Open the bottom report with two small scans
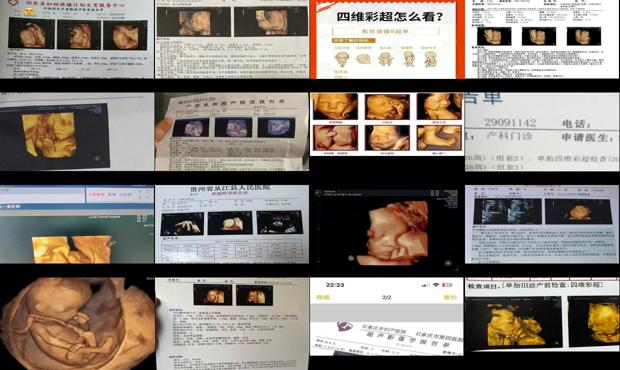 tap(232, 323)
